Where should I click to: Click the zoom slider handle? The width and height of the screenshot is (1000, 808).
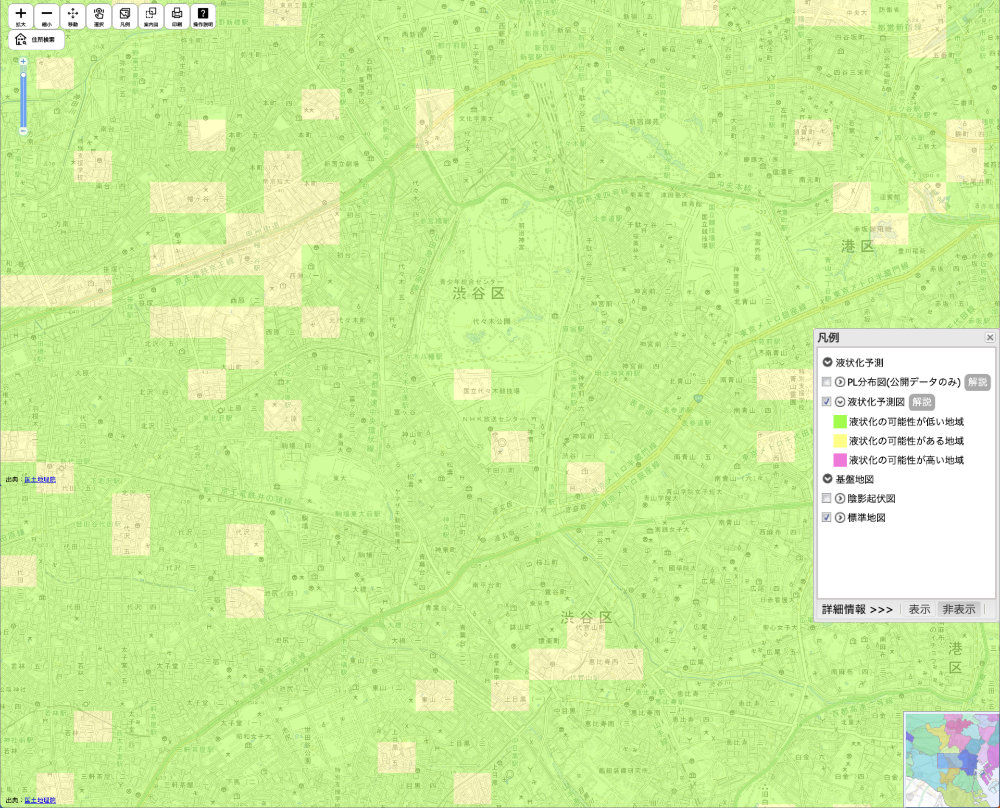coord(23,75)
